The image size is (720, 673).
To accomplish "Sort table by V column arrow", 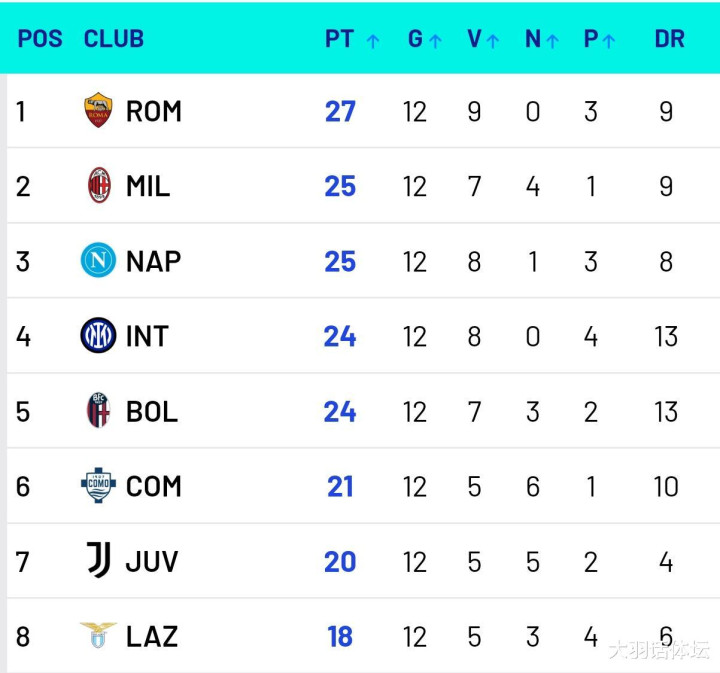I will coord(493,41).
